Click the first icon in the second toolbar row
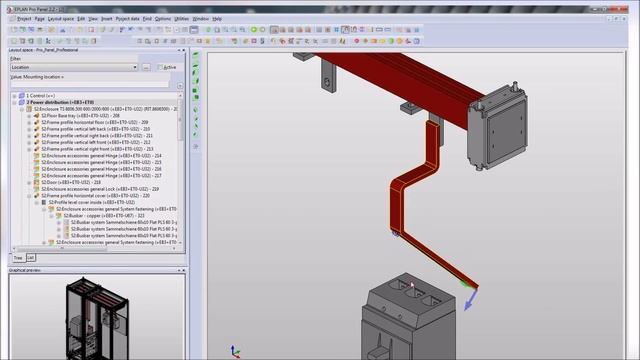Screen dimensions: 640x360 (13, 41)
